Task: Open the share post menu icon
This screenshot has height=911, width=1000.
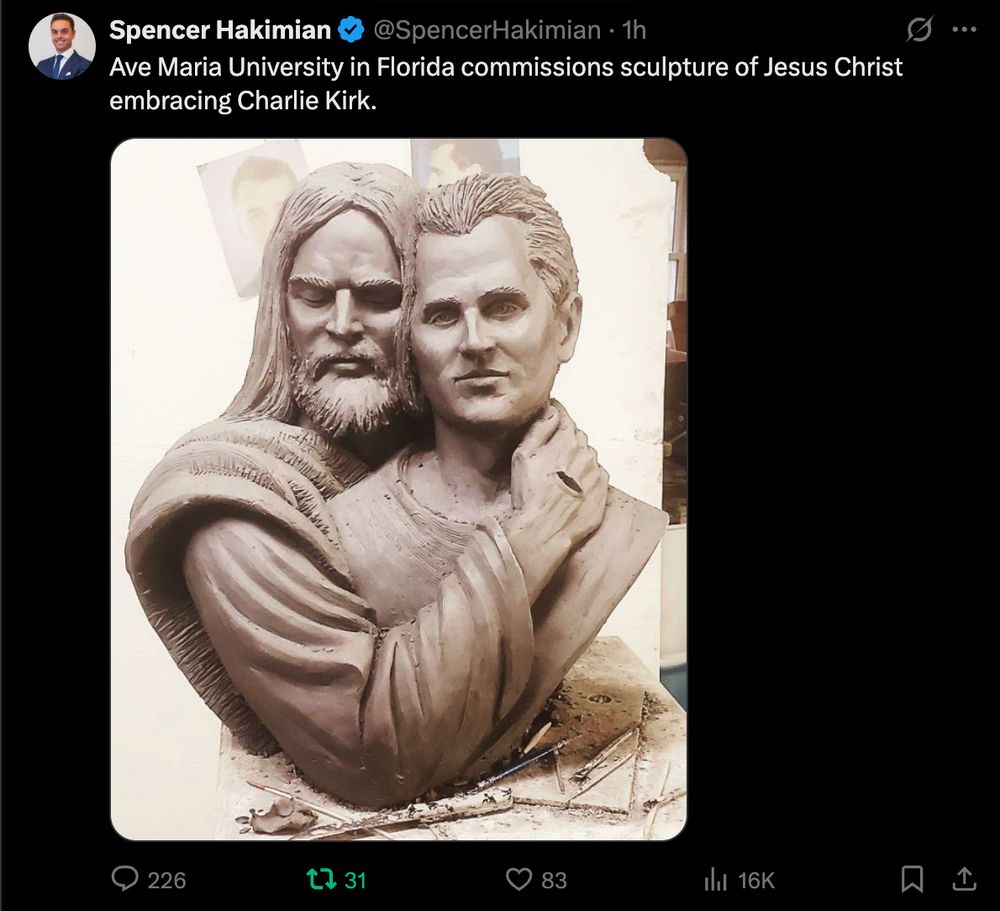Action: [x=964, y=878]
